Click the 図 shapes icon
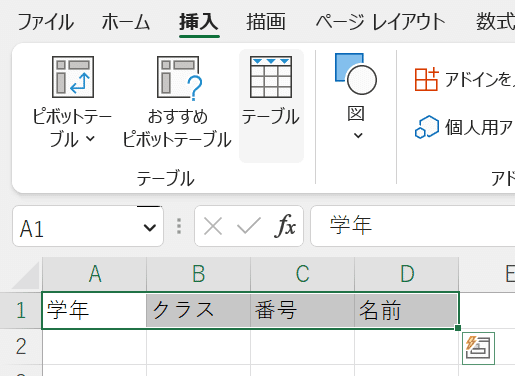Viewport: 515px width, 376px height. coord(356,74)
